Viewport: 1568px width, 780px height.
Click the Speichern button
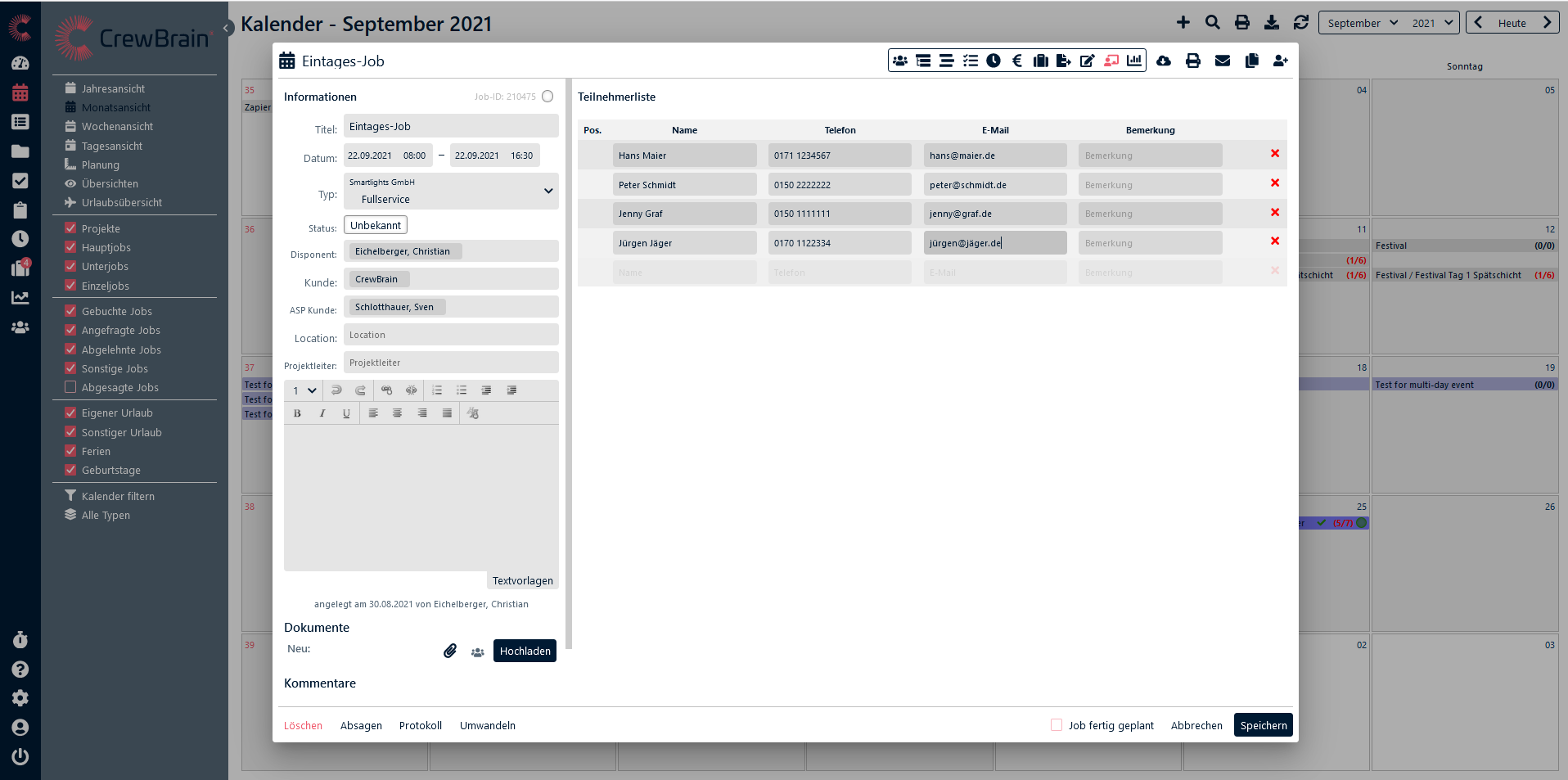[x=1263, y=725]
